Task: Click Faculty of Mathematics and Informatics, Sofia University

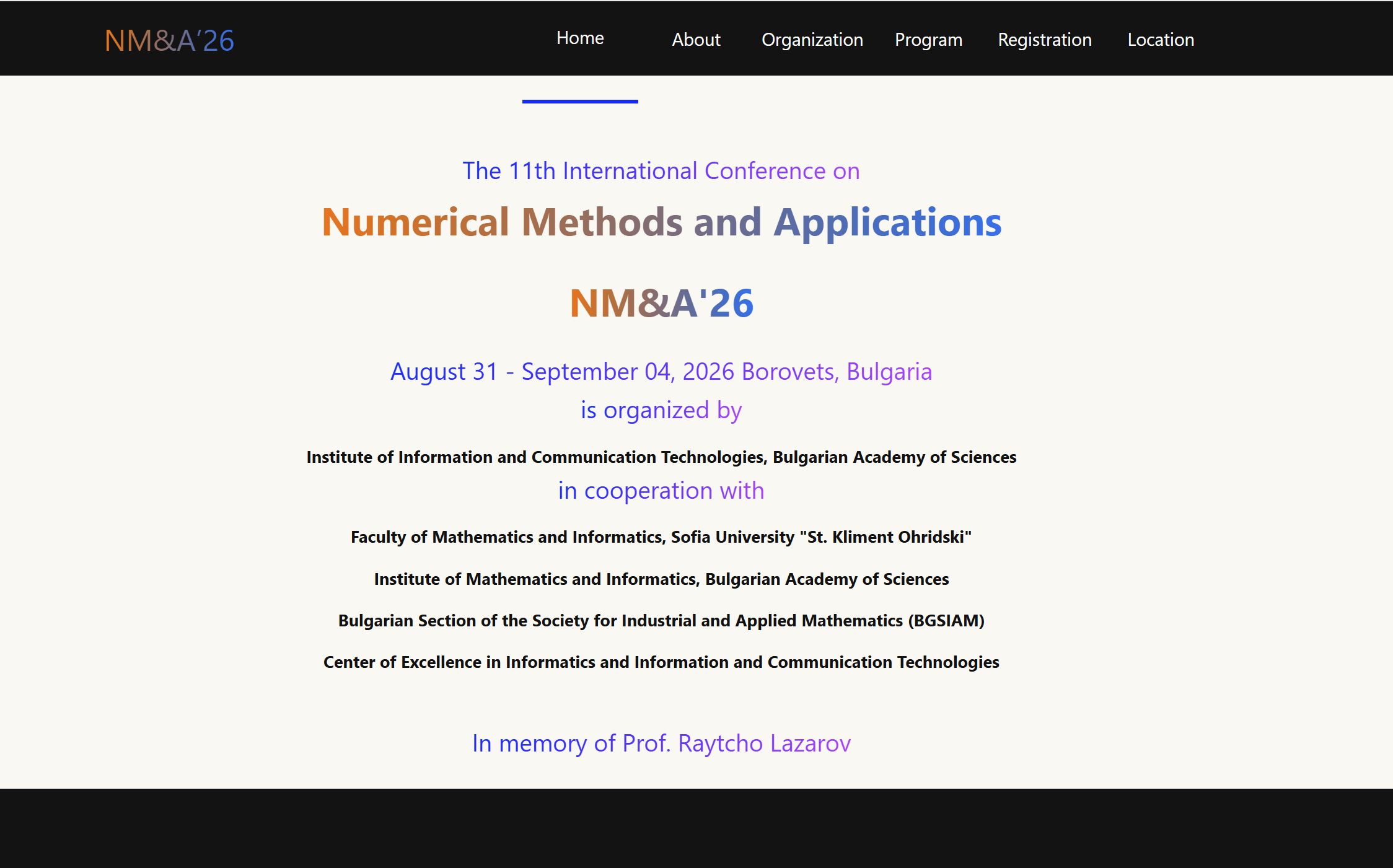Action: click(661, 537)
